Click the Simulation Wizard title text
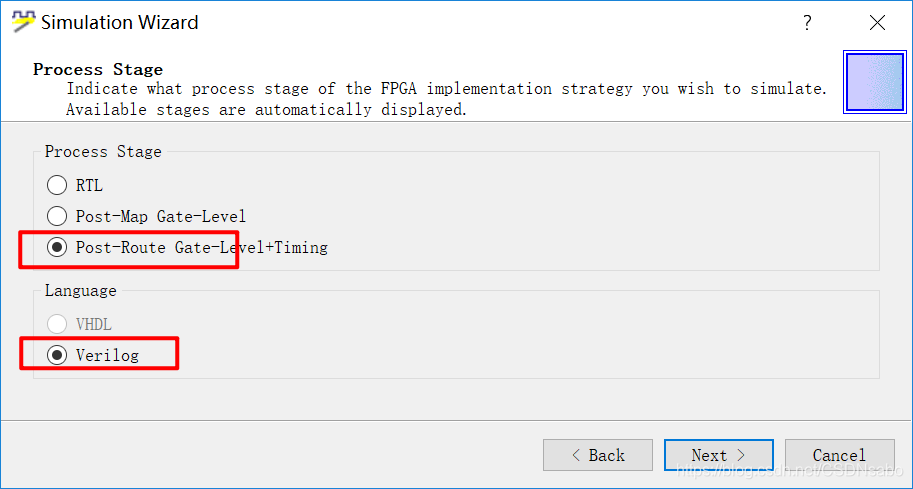This screenshot has height=489, width=913. click(119, 22)
